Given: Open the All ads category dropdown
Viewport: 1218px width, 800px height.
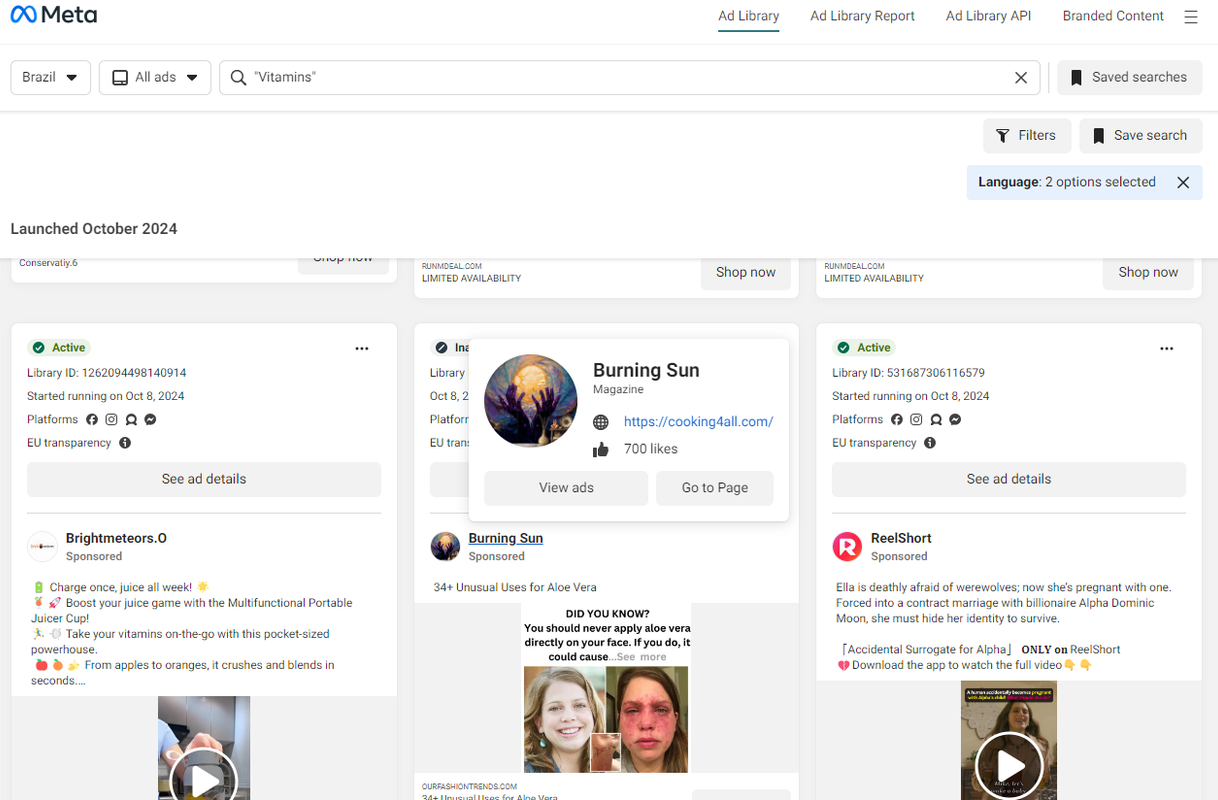Looking at the screenshot, I should pyautogui.click(x=154, y=78).
